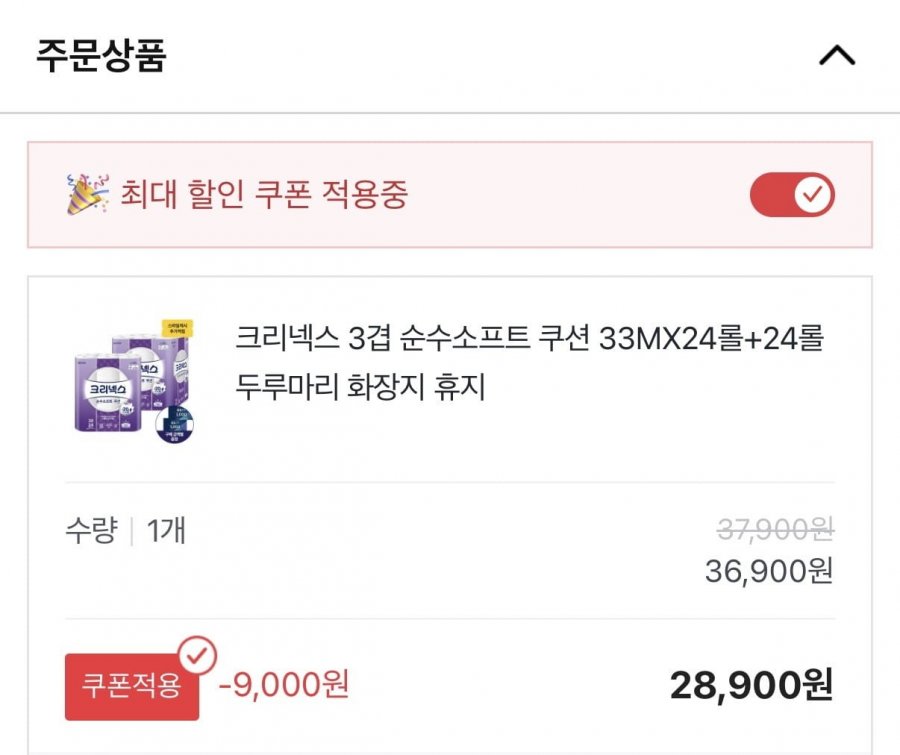The height and width of the screenshot is (755, 900).
Task: Click the -9,000원 coupon discount amount
Action: [284, 684]
